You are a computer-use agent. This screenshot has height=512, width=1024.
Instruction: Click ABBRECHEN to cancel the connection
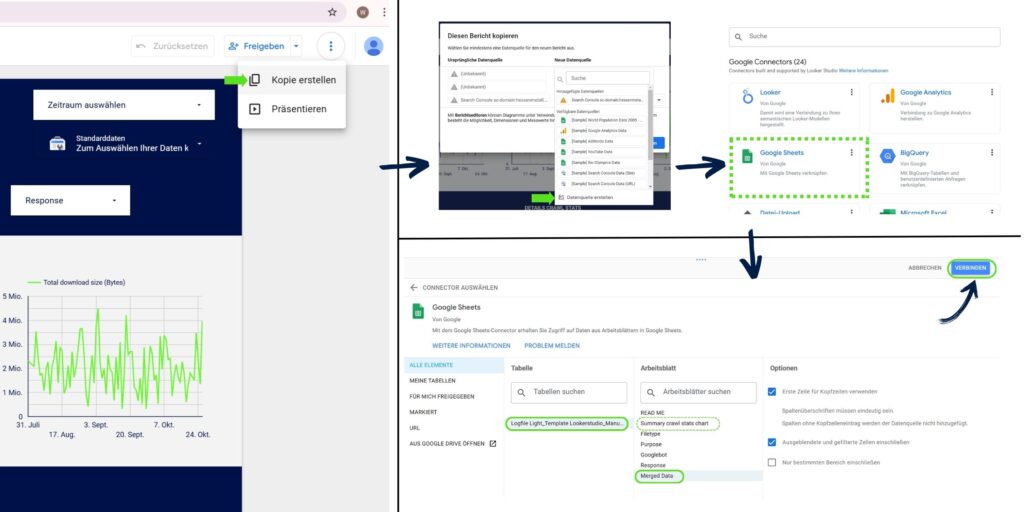tap(925, 268)
